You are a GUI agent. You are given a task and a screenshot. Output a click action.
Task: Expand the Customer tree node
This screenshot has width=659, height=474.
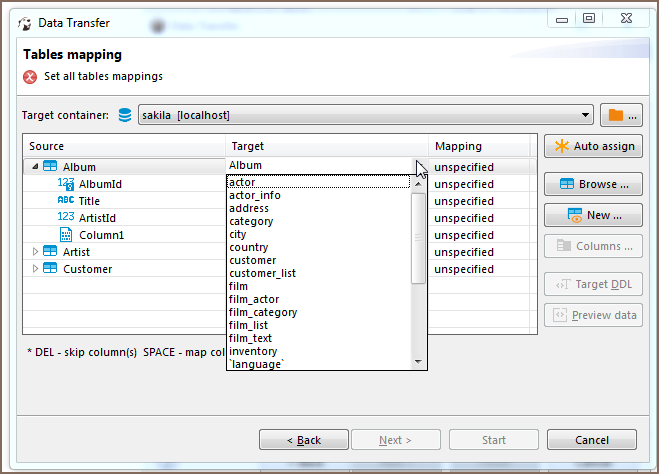[36, 269]
